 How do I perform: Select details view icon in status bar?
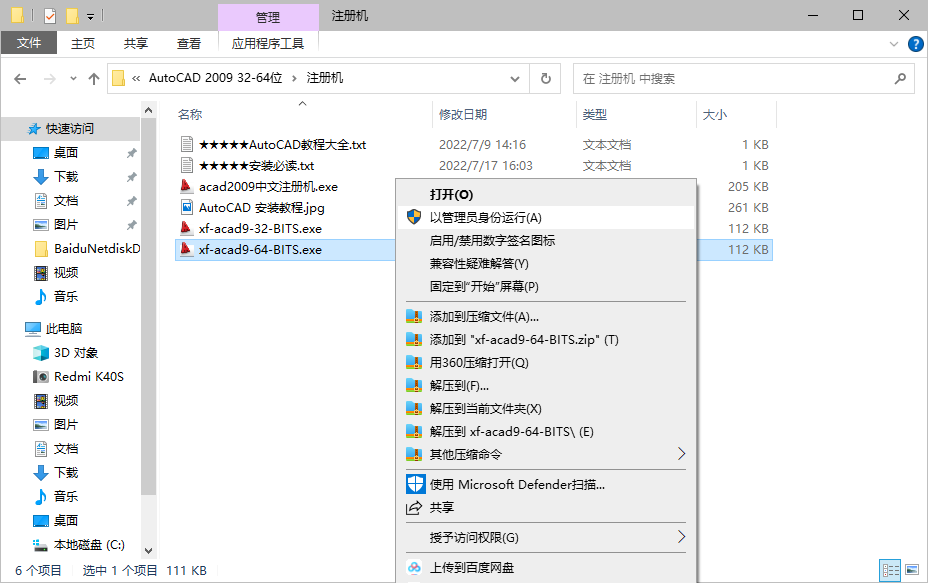click(890, 568)
